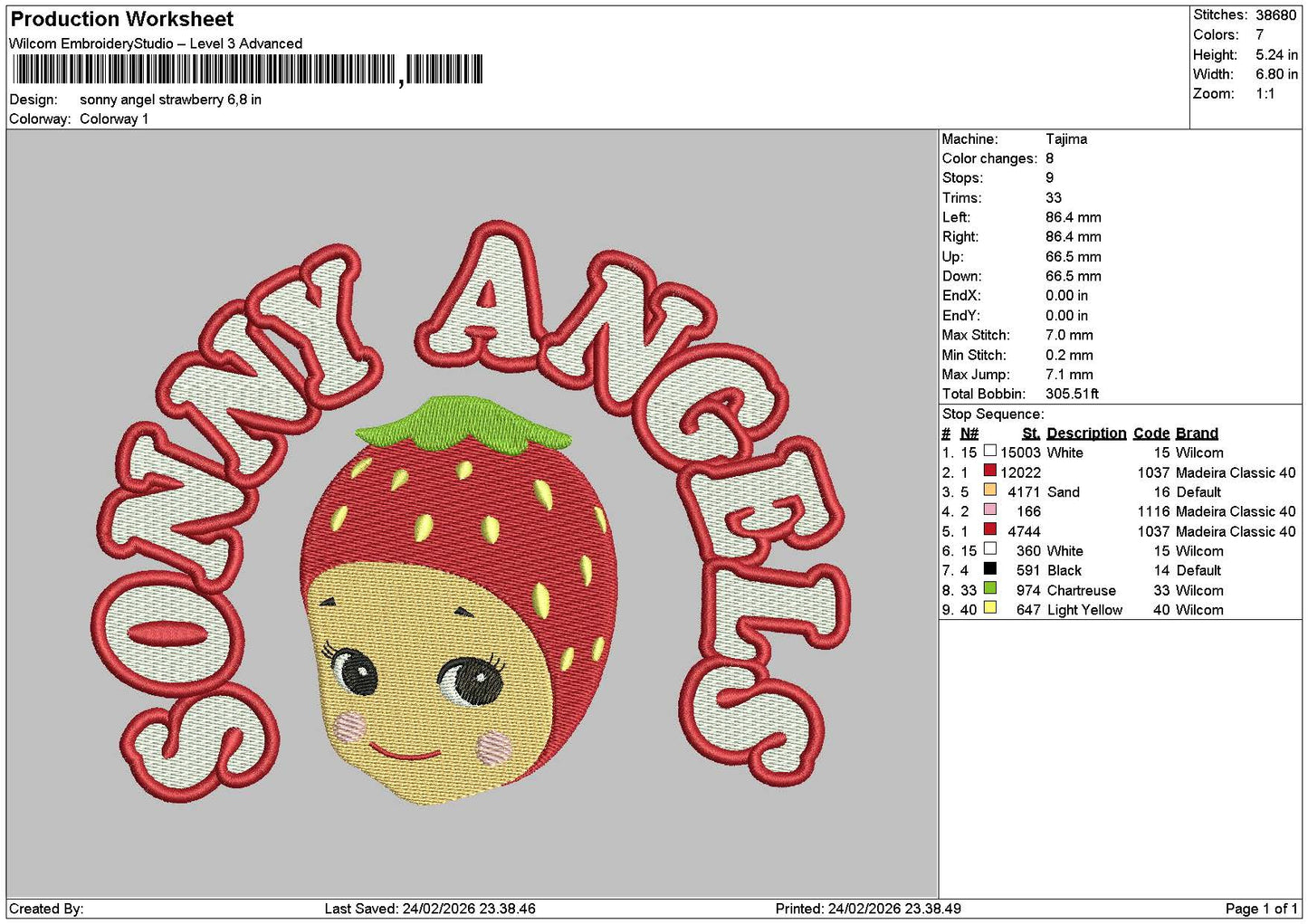Click the red swatch of stop 5 (4744)

[x=989, y=529]
